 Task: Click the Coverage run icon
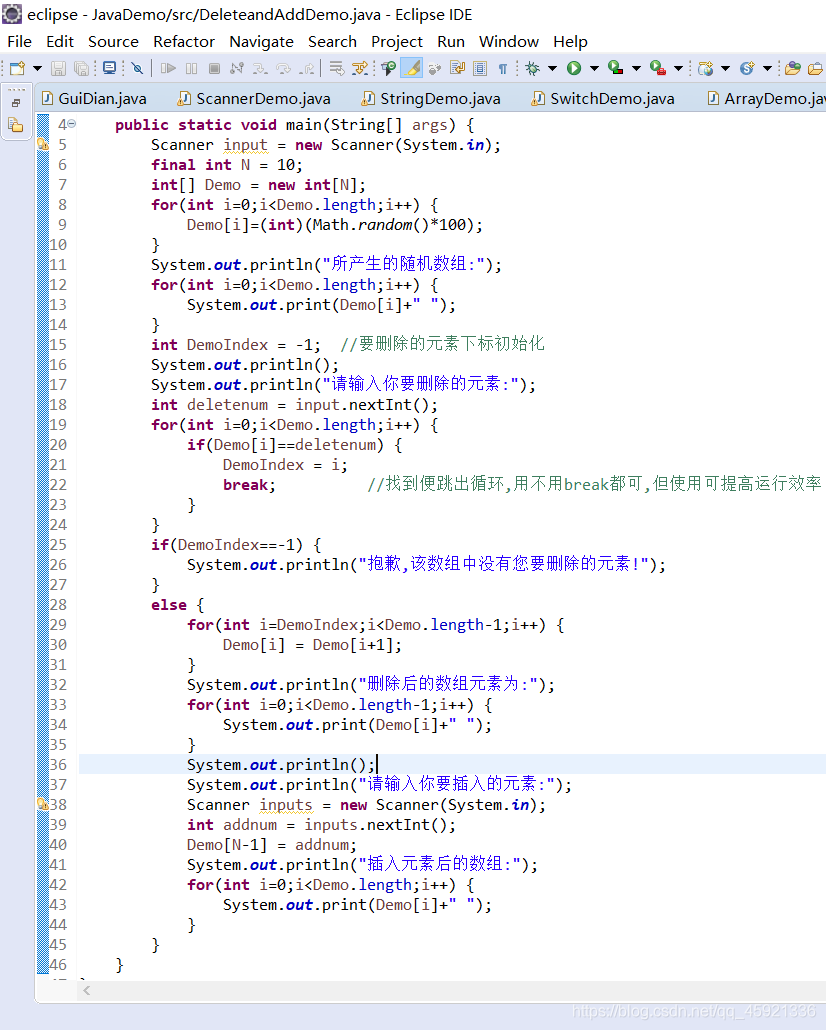(x=616, y=68)
